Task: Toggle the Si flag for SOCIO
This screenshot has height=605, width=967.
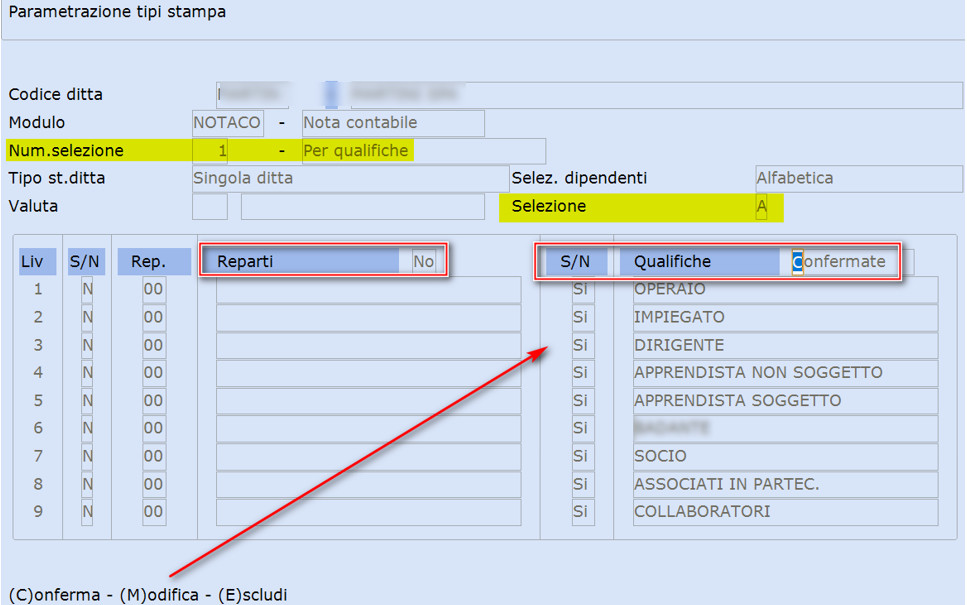Action: tap(583, 456)
